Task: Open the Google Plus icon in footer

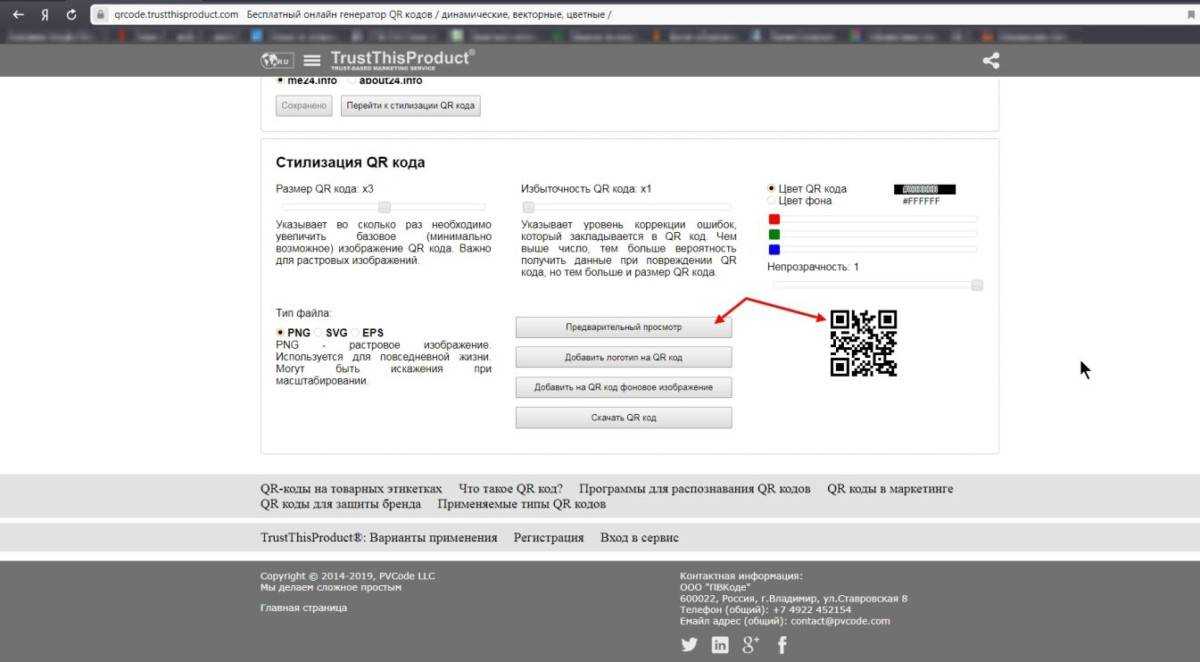Action: (751, 645)
